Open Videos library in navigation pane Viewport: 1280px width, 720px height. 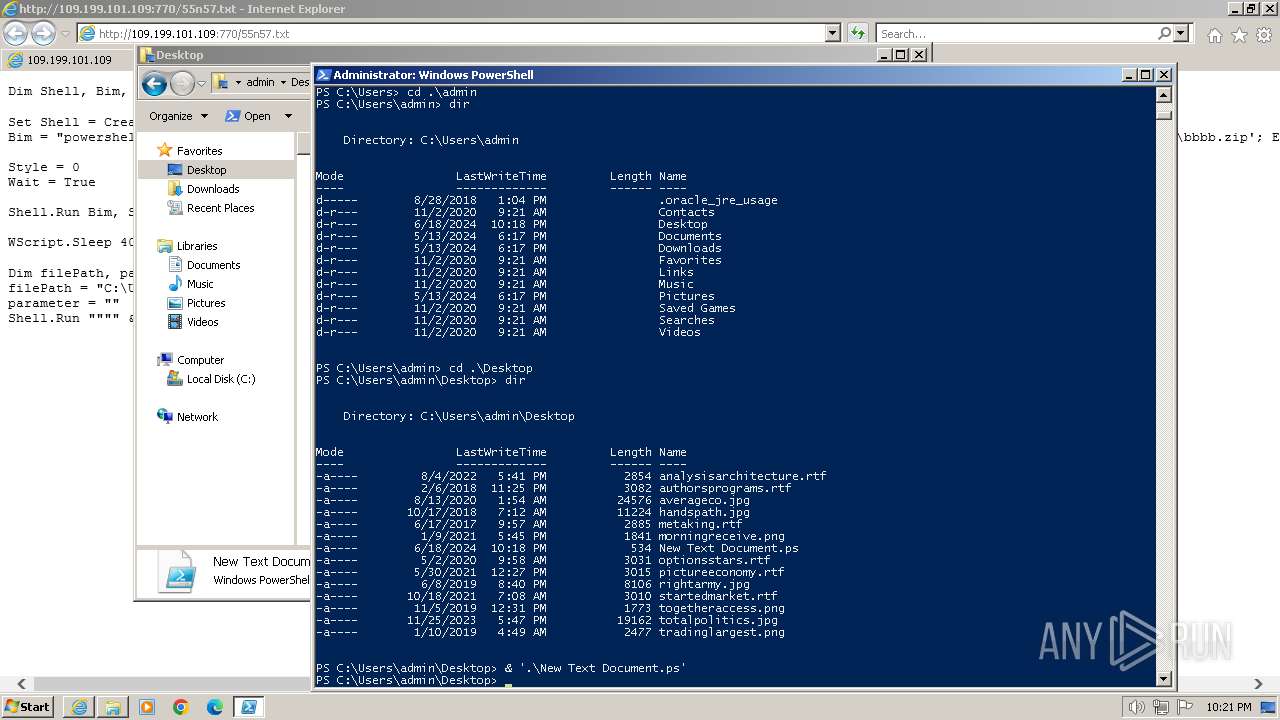click(x=202, y=322)
